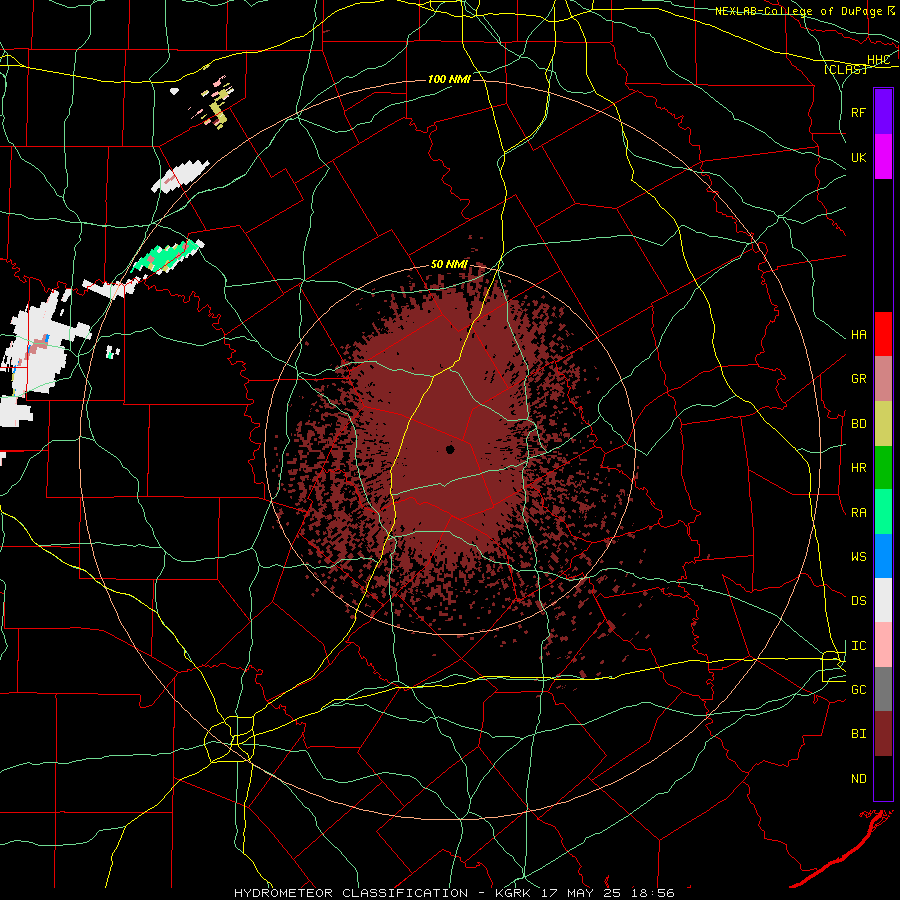This screenshot has width=900, height=900.
Task: Click the HYDROMETEOR CLASSIFICATION title text
Action: 351,893
